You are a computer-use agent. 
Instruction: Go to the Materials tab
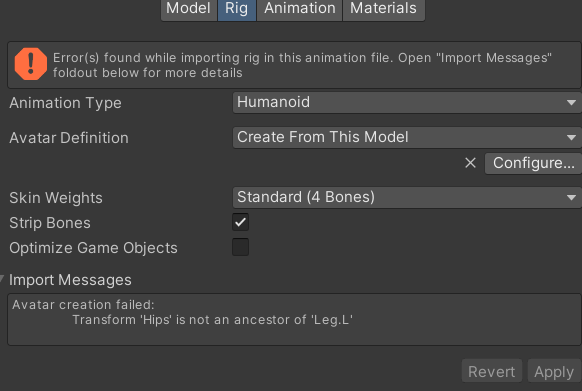click(x=383, y=9)
